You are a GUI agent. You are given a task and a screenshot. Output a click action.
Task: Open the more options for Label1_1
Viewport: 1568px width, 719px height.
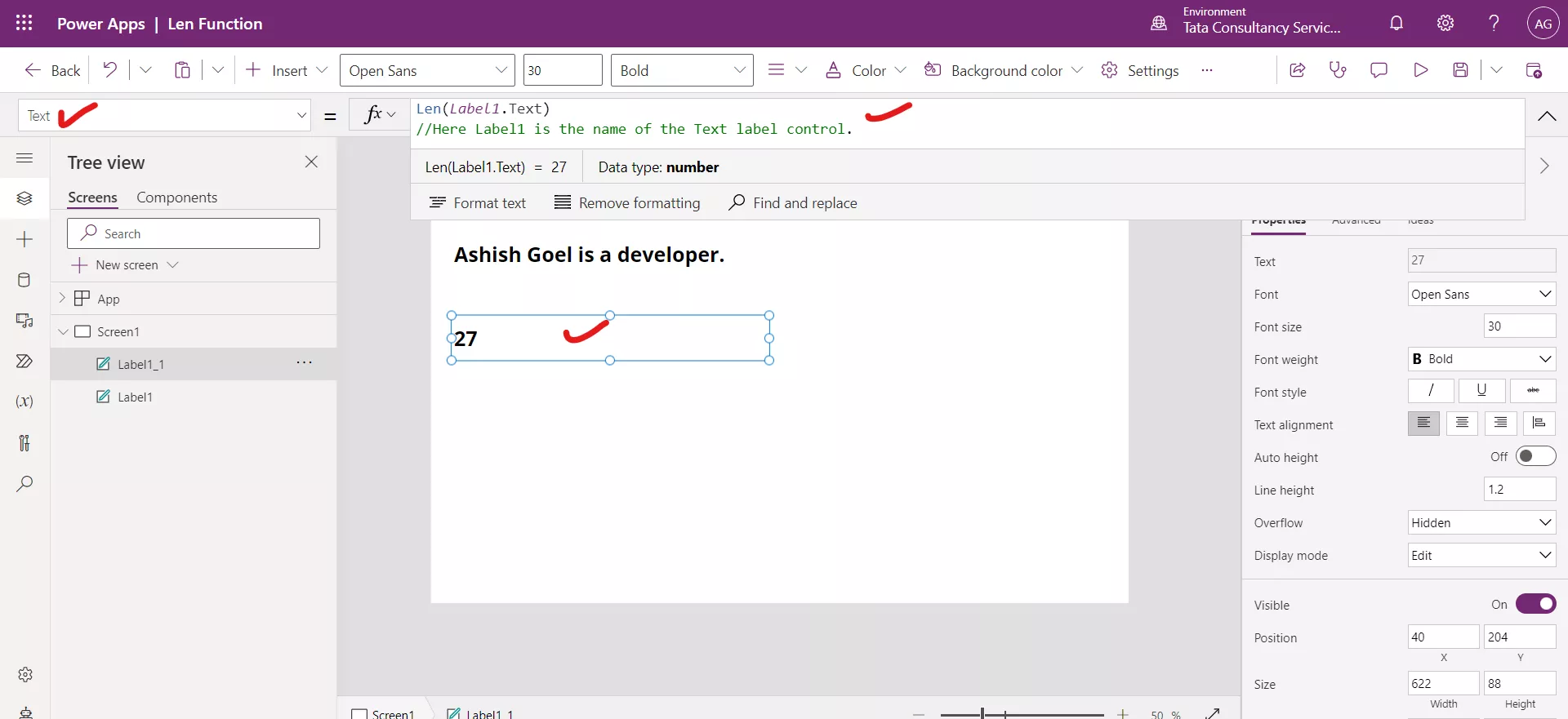tap(304, 362)
